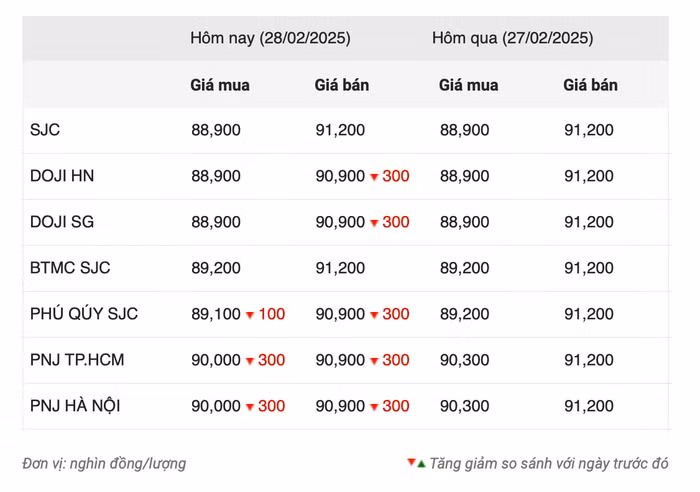Click the down arrow beside PNJ TP.HCM 90,000
This screenshot has height=492, width=700.
(250, 361)
